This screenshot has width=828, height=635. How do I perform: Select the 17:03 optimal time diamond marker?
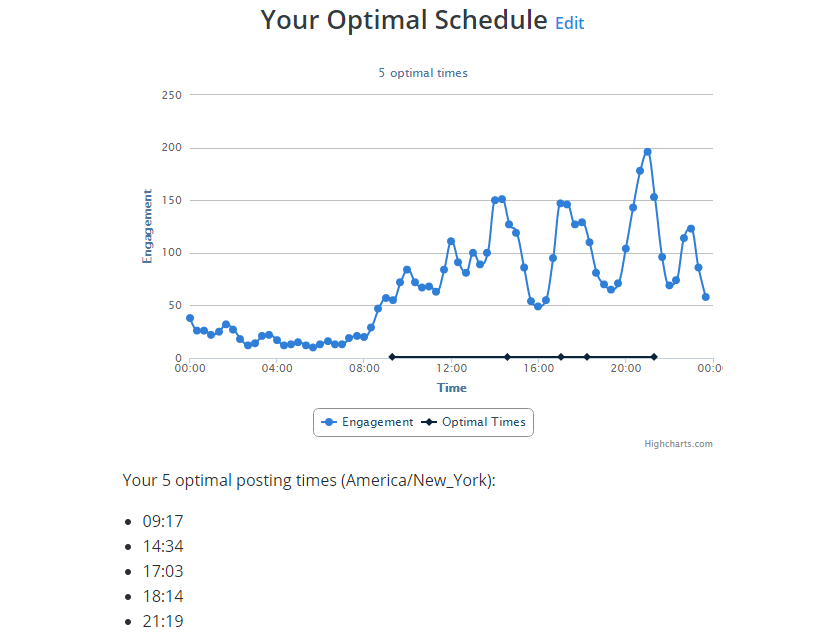click(x=561, y=356)
